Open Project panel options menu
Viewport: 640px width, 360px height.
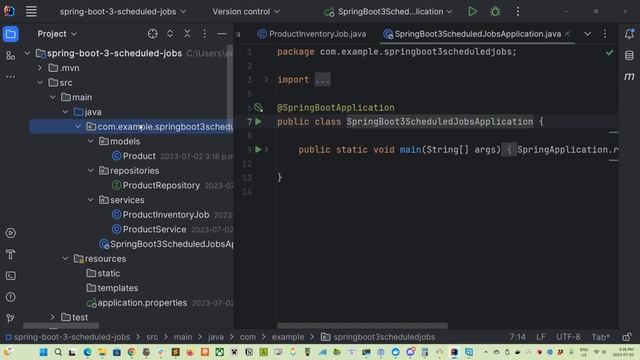pos(204,34)
